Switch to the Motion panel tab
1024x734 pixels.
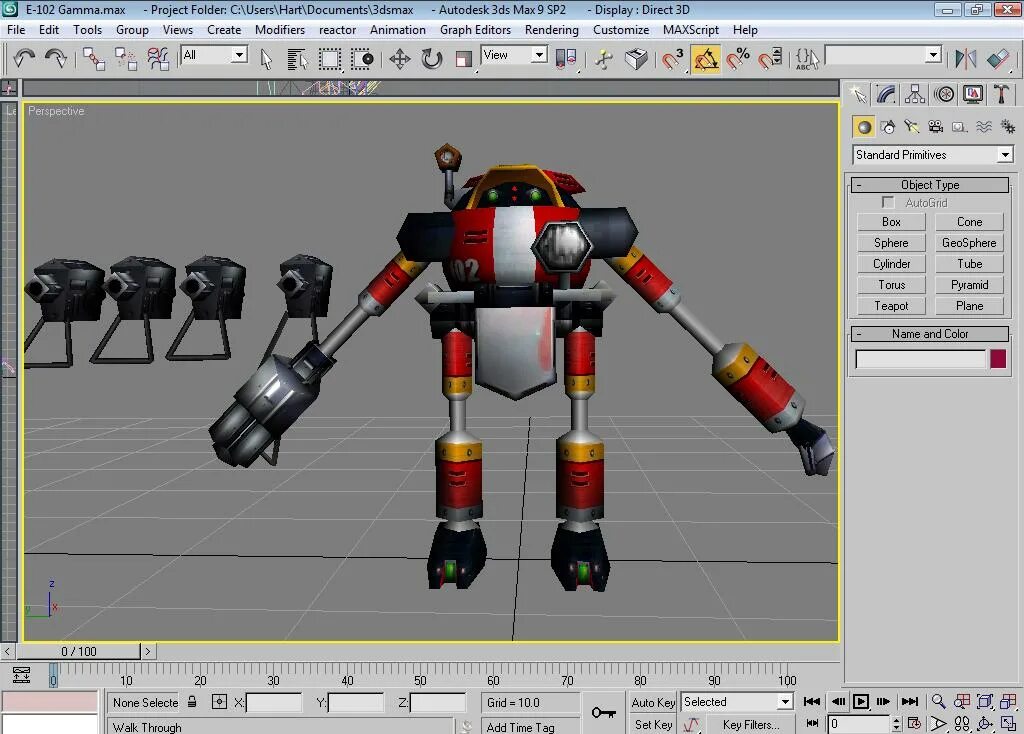pos(944,95)
